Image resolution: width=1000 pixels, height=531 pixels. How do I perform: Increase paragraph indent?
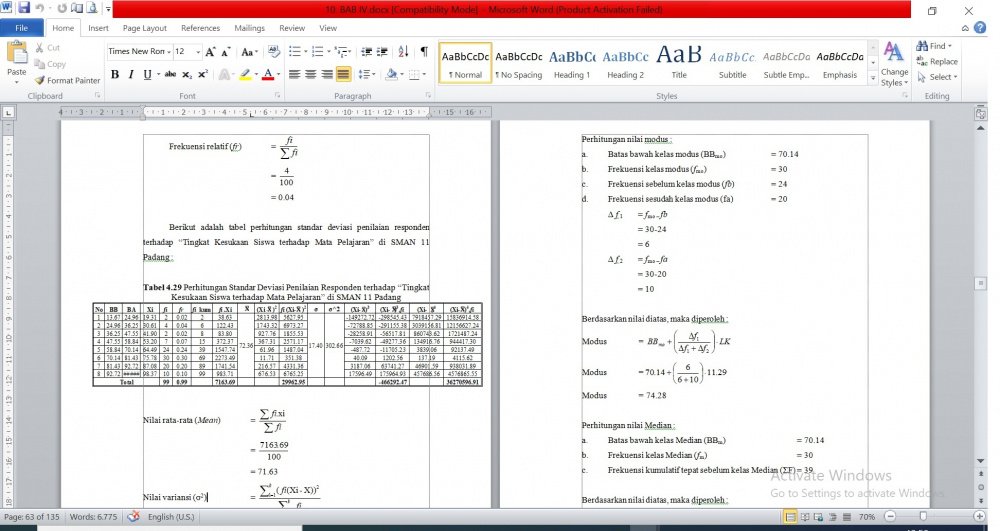[382, 52]
